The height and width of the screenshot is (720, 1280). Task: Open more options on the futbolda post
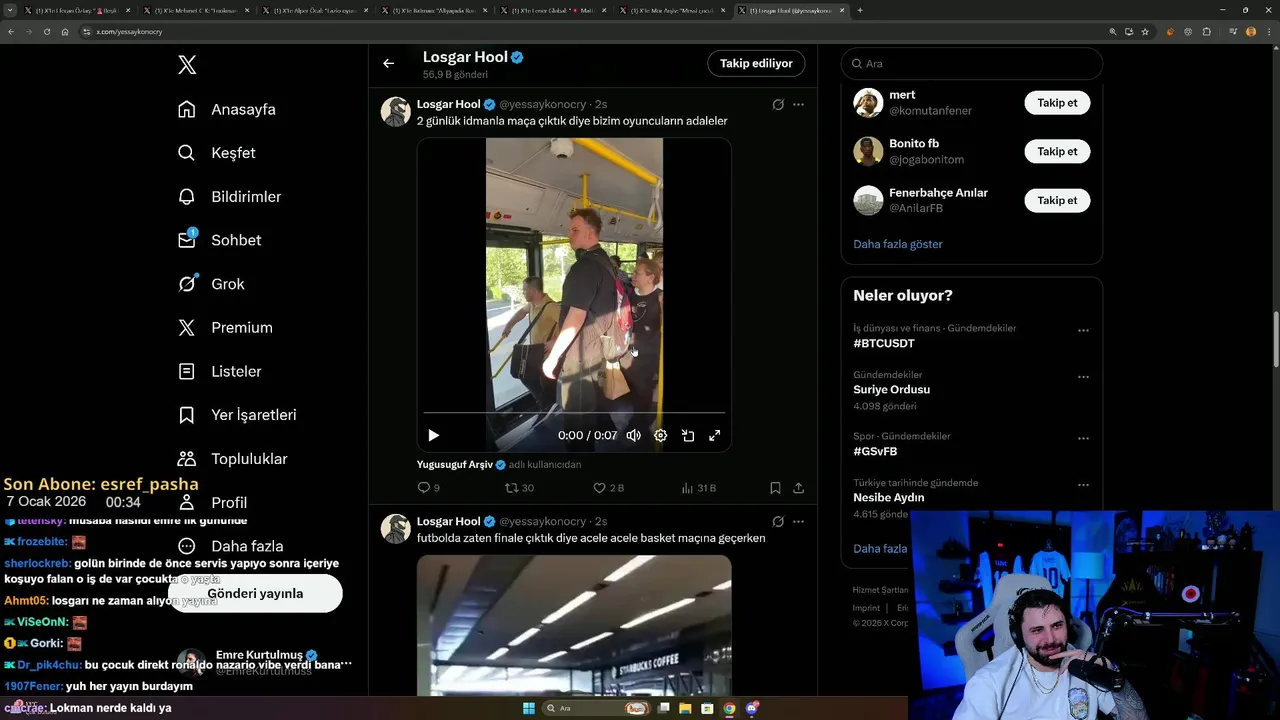798,521
